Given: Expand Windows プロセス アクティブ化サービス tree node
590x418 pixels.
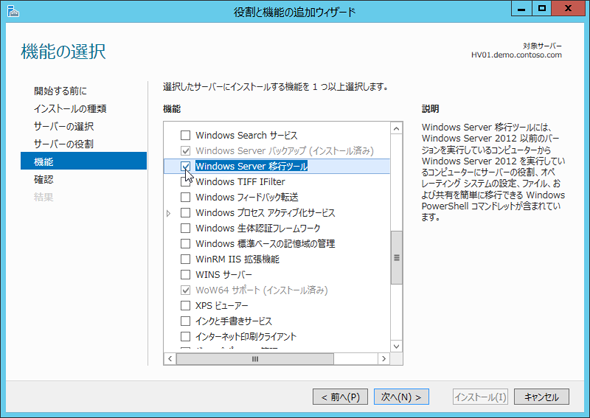Looking at the screenshot, I should (x=169, y=213).
